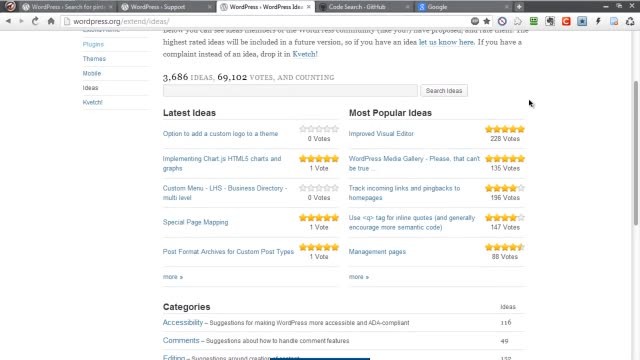
Task: Click the '228 Votes' count text
Action: pos(505,139)
